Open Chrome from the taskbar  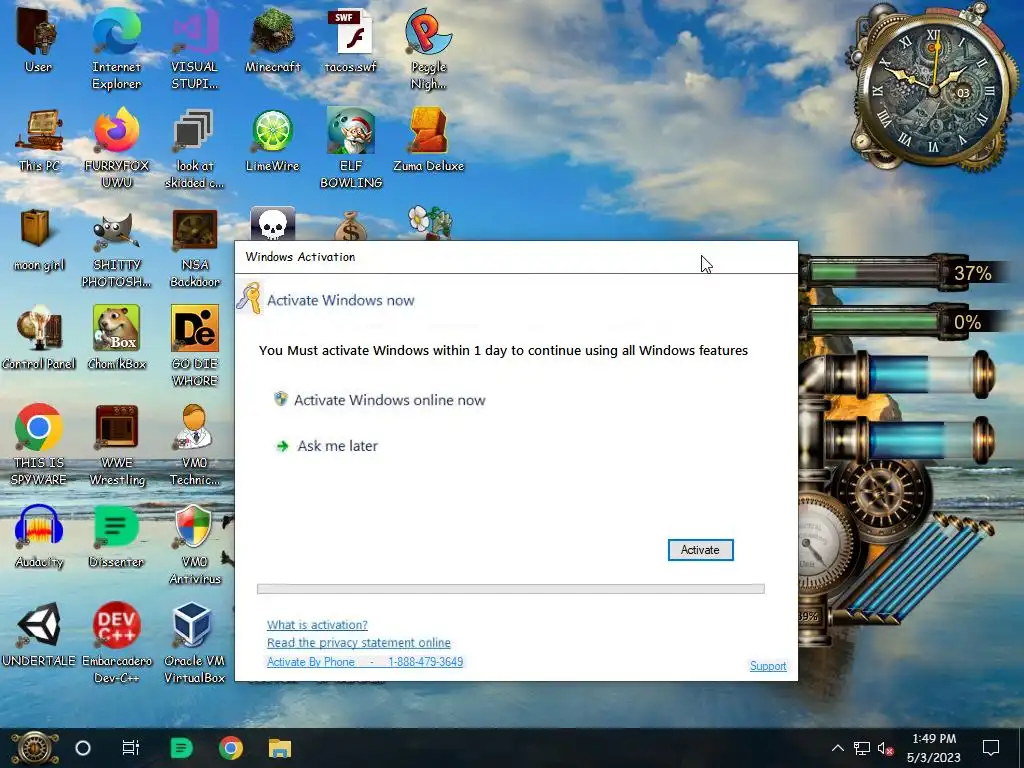(231, 748)
